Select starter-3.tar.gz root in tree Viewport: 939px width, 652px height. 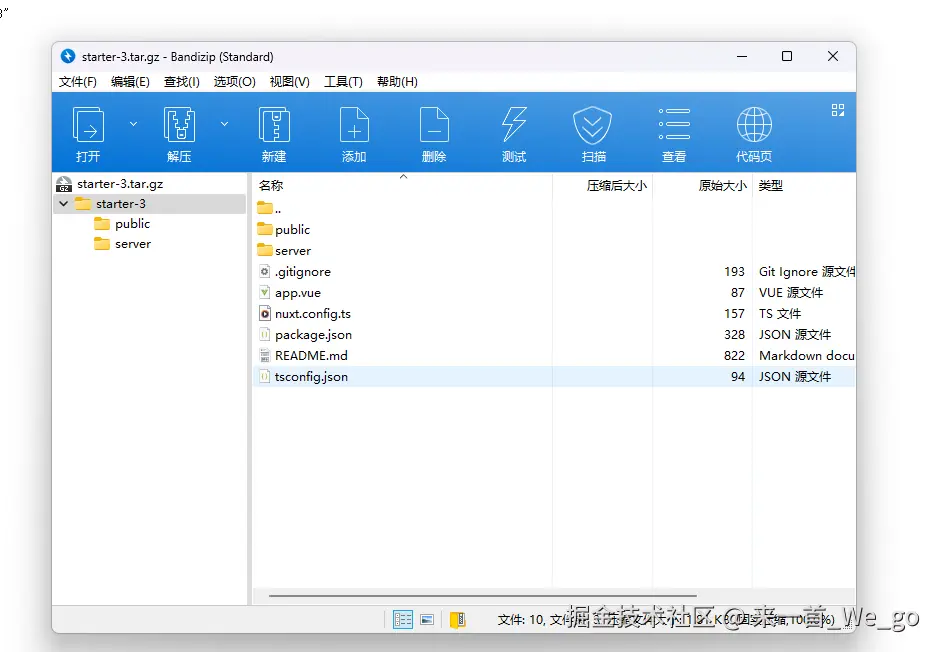pos(120,184)
